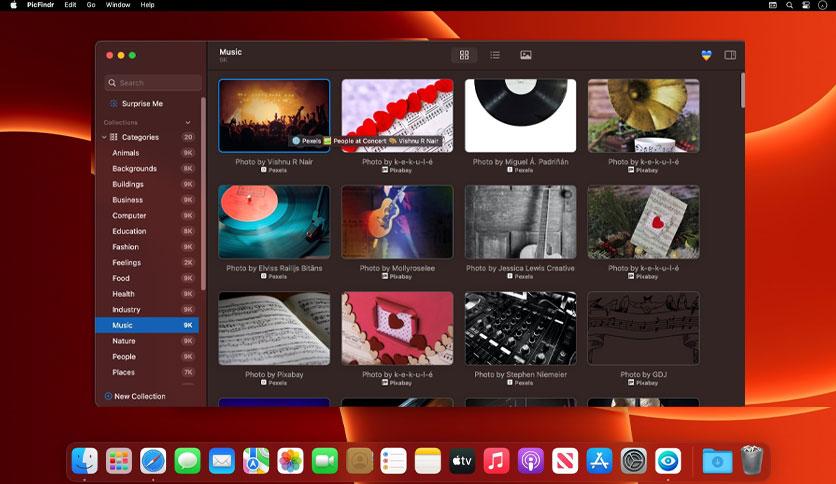The height and width of the screenshot is (484, 836).
Task: Collapse the Collections section chevron
Action: (x=188, y=123)
